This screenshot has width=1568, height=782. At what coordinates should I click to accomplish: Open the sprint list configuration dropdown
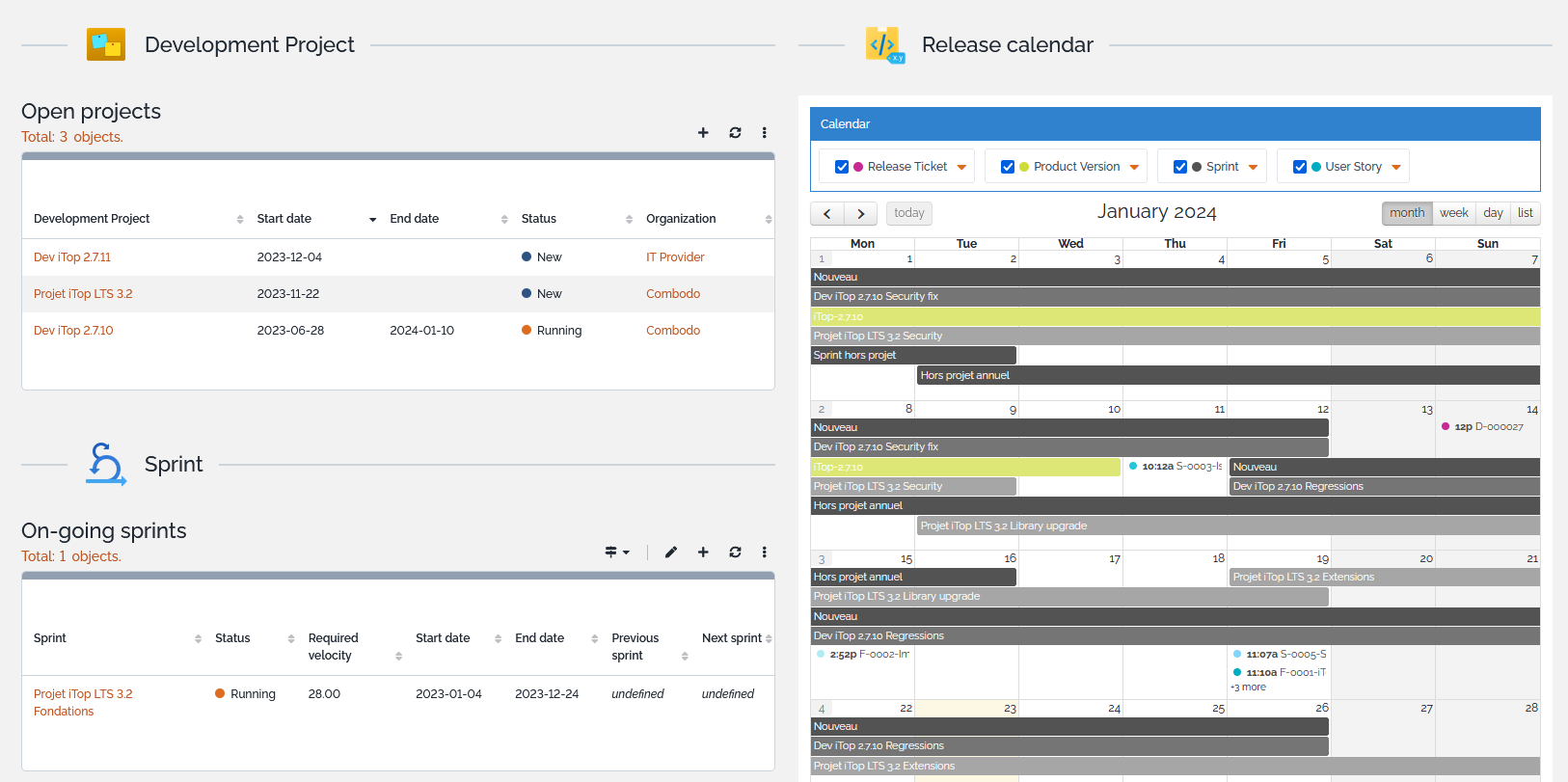[x=616, y=553]
